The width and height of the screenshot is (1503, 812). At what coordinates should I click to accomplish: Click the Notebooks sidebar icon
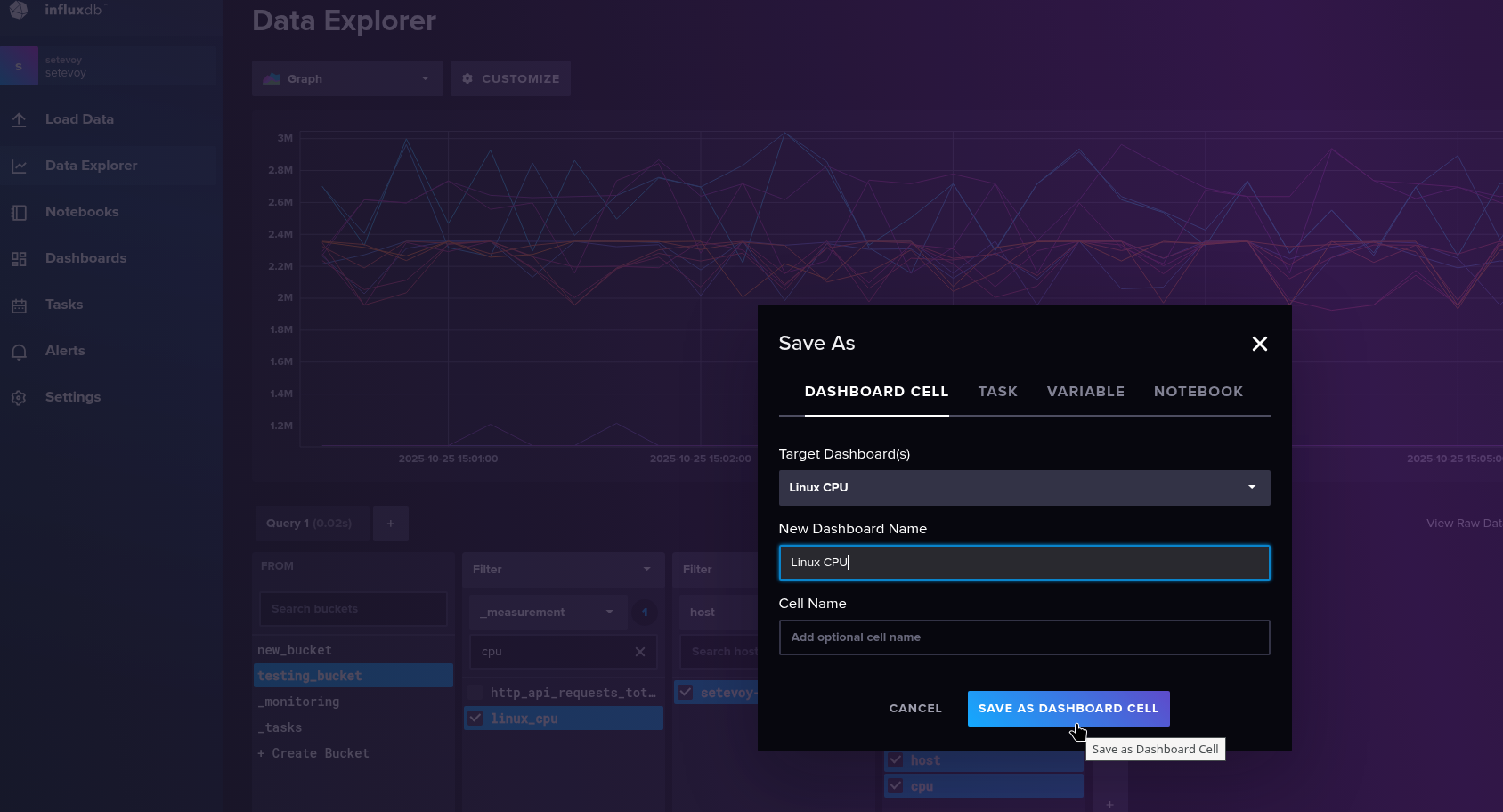[x=19, y=213]
